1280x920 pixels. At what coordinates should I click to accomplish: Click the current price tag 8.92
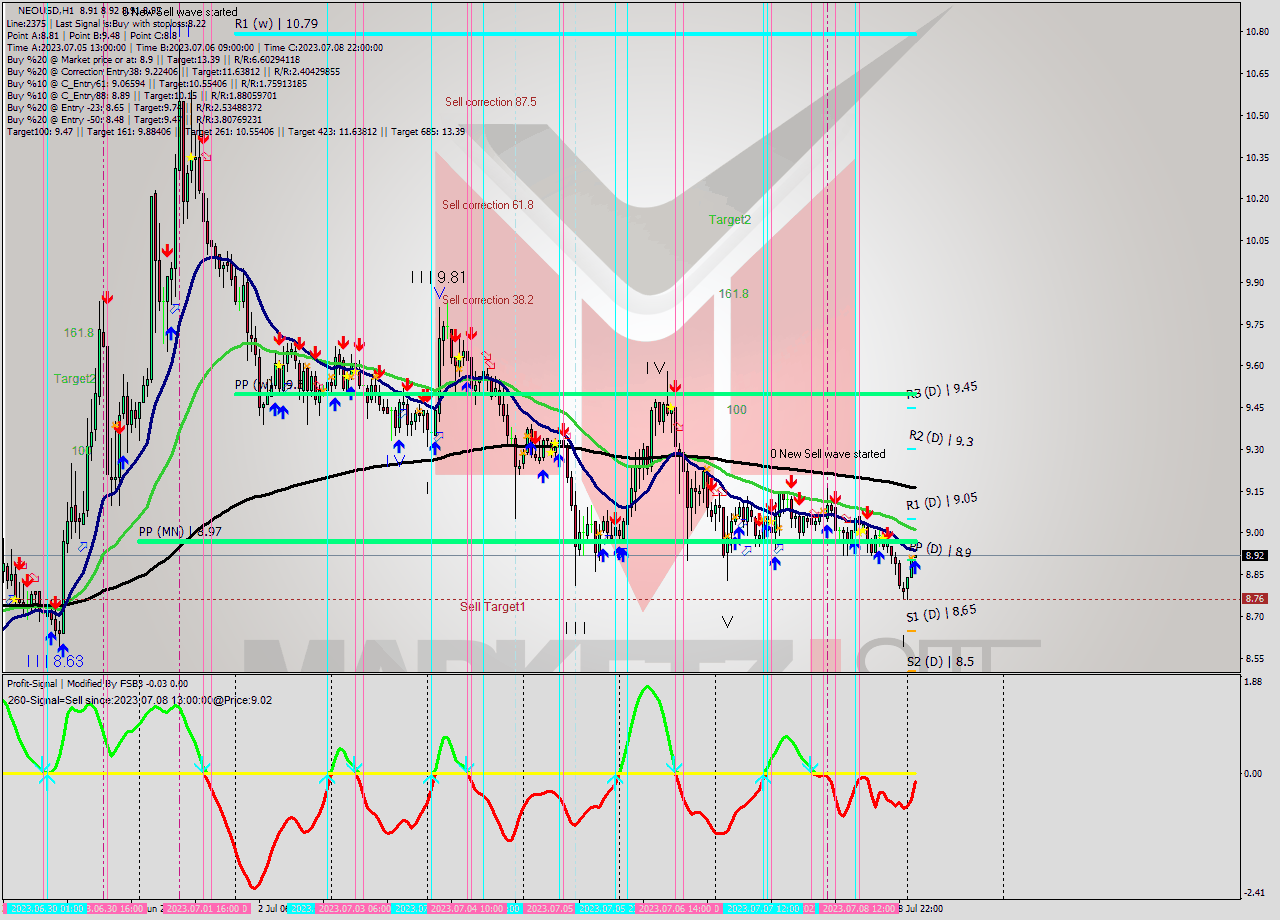click(1254, 556)
